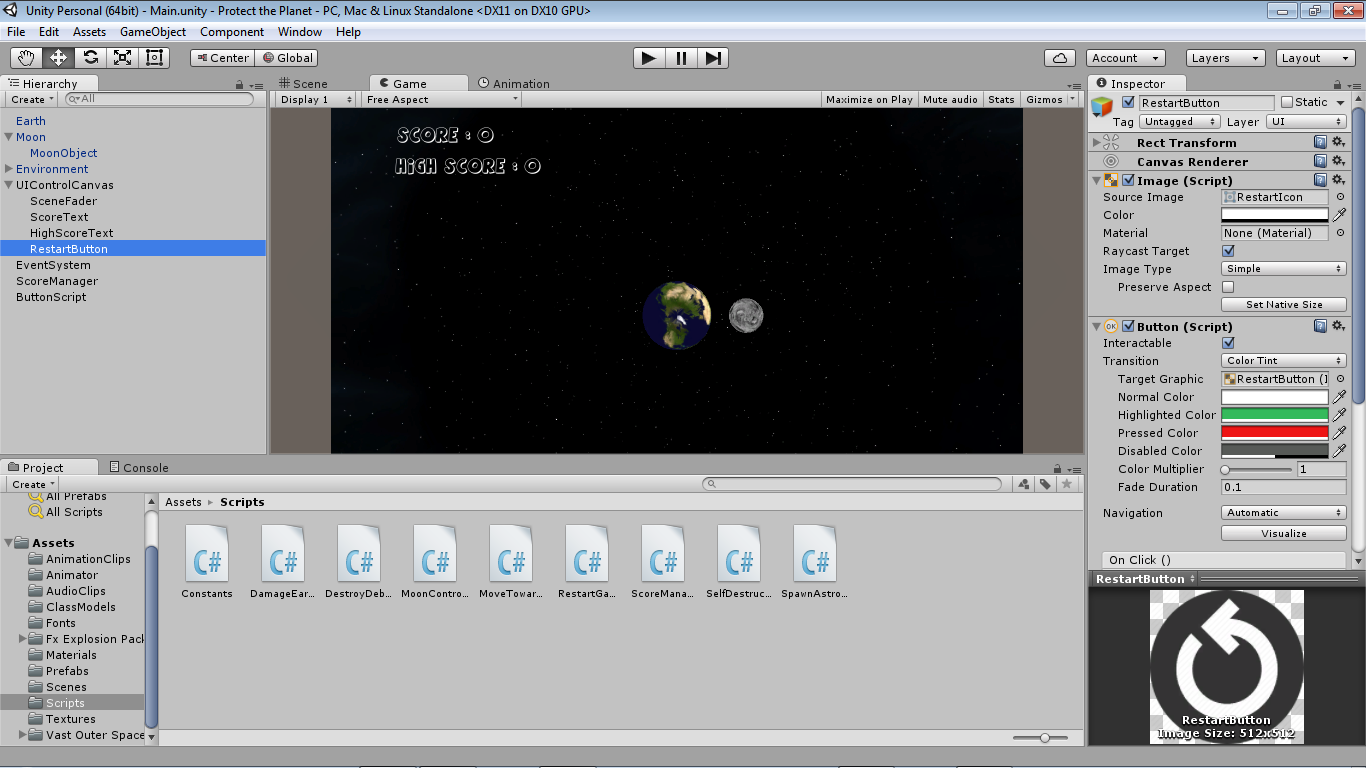Toggle Maximize on Play
Image resolution: width=1366 pixels, height=768 pixels.
coord(869,99)
